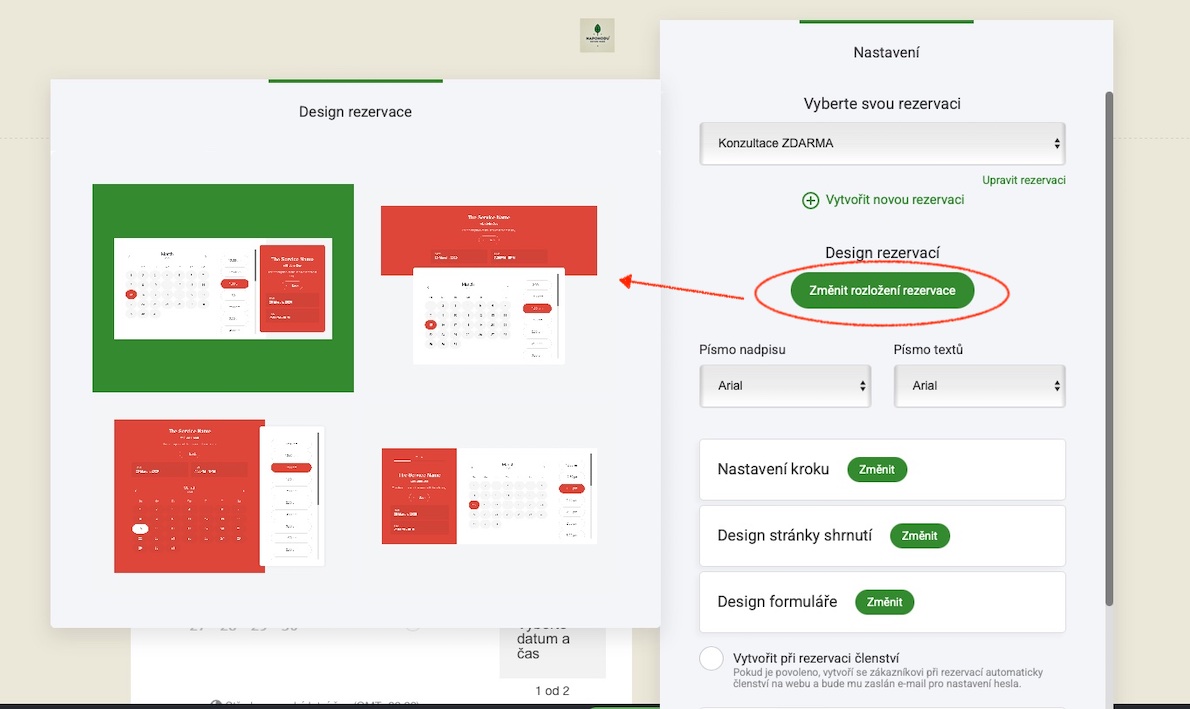Click Změnit next to Nastavení kroku

point(877,470)
